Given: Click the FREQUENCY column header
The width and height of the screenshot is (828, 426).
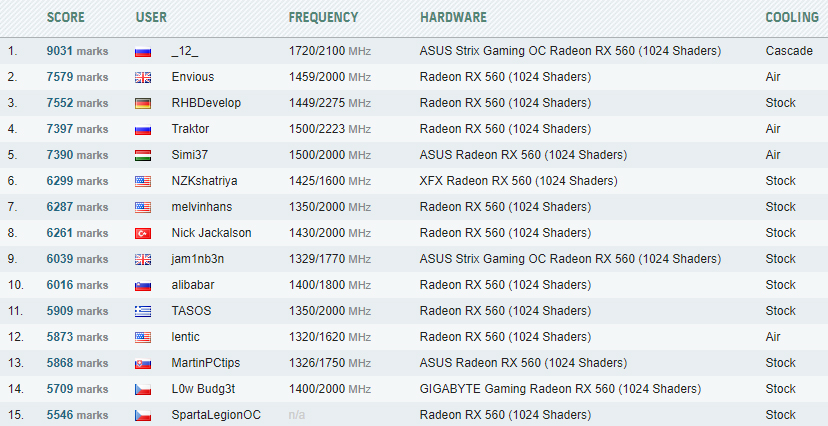Looking at the screenshot, I should tap(323, 17).
